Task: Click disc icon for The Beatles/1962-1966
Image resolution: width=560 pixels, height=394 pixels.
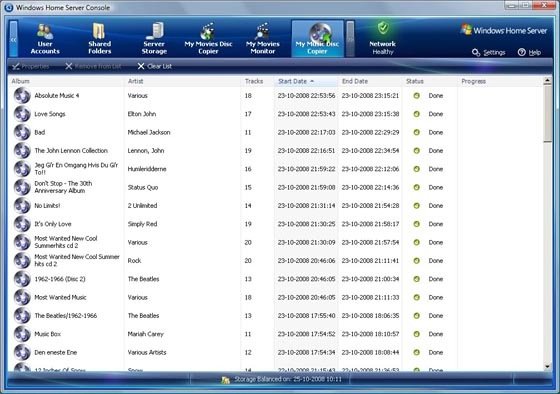Action: (x=22, y=316)
